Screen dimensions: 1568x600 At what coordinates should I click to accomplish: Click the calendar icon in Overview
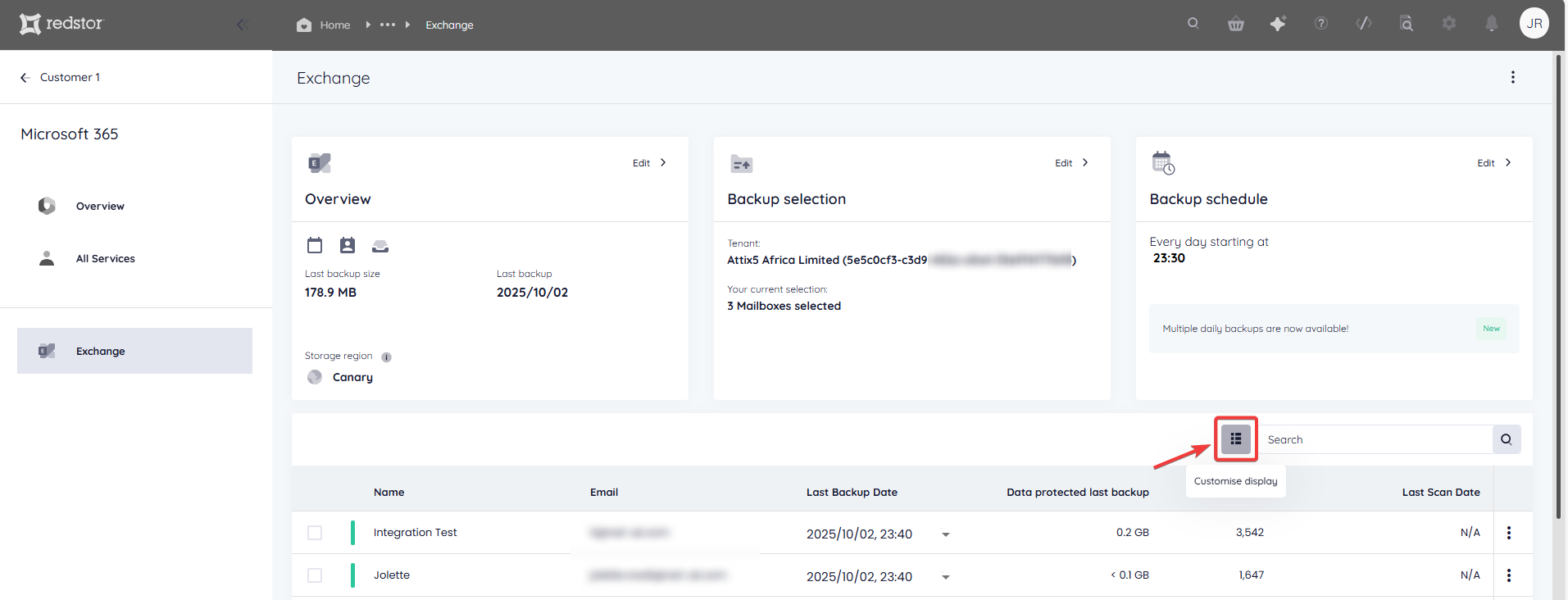(x=315, y=245)
